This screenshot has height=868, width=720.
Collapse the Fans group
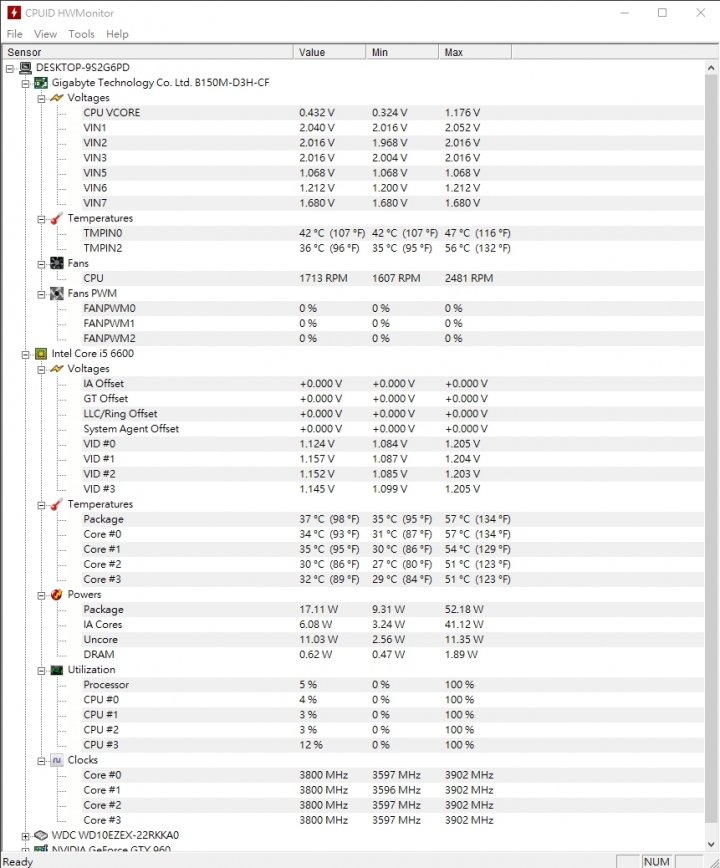click(42, 265)
